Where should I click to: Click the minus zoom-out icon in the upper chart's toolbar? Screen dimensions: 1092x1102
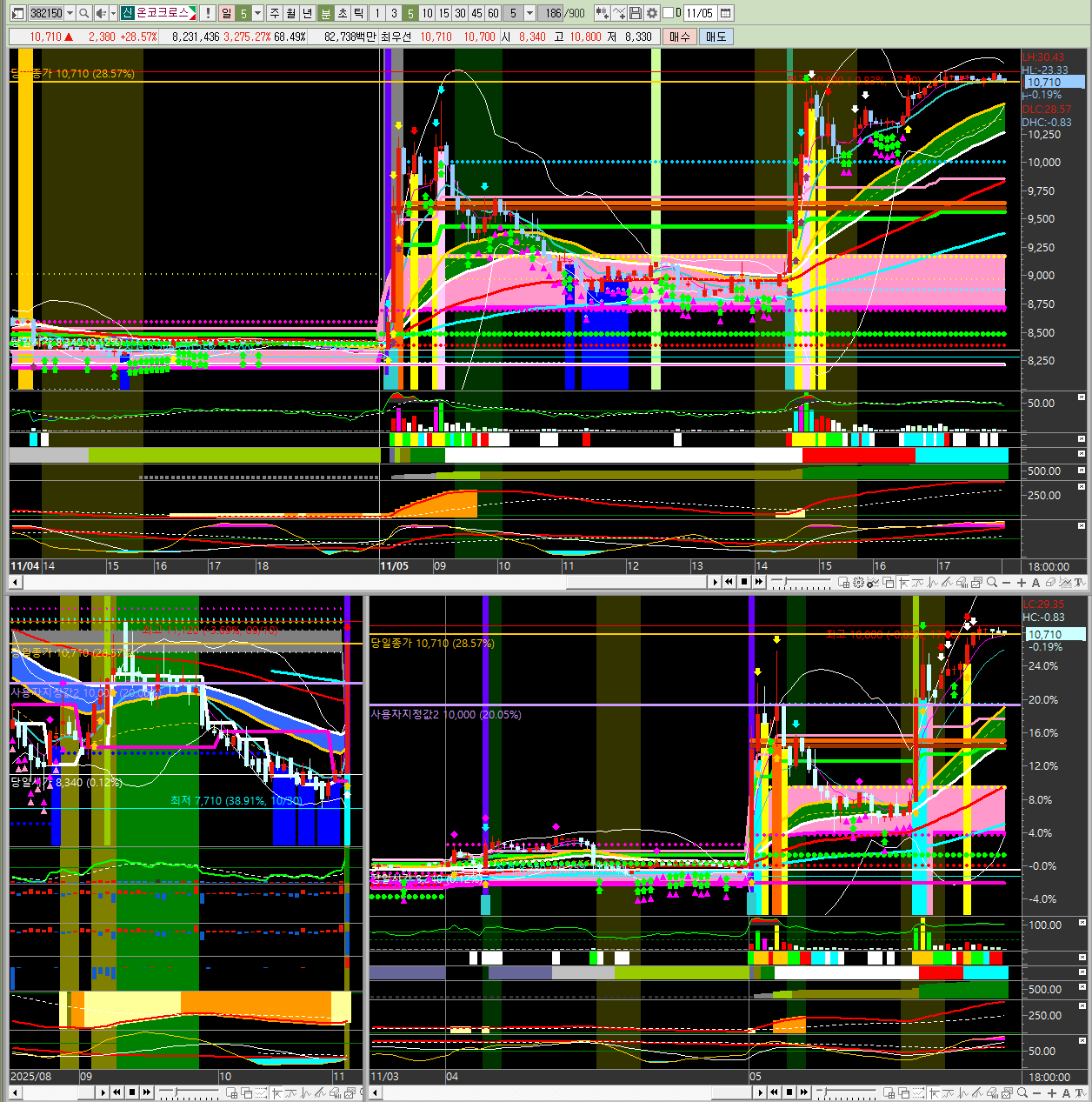(x=1007, y=583)
